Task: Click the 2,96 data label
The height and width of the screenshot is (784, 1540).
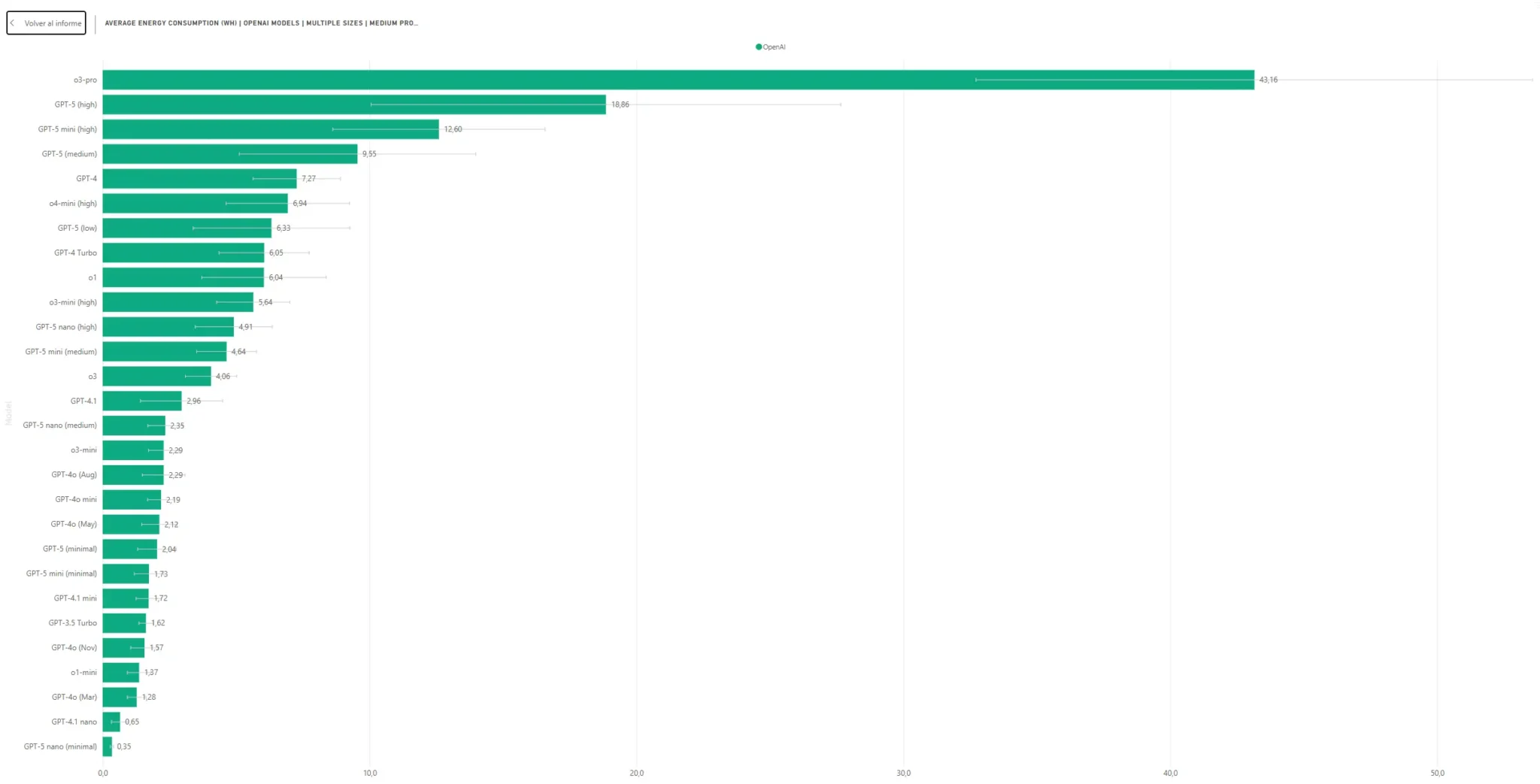Action: pyautogui.click(x=194, y=401)
